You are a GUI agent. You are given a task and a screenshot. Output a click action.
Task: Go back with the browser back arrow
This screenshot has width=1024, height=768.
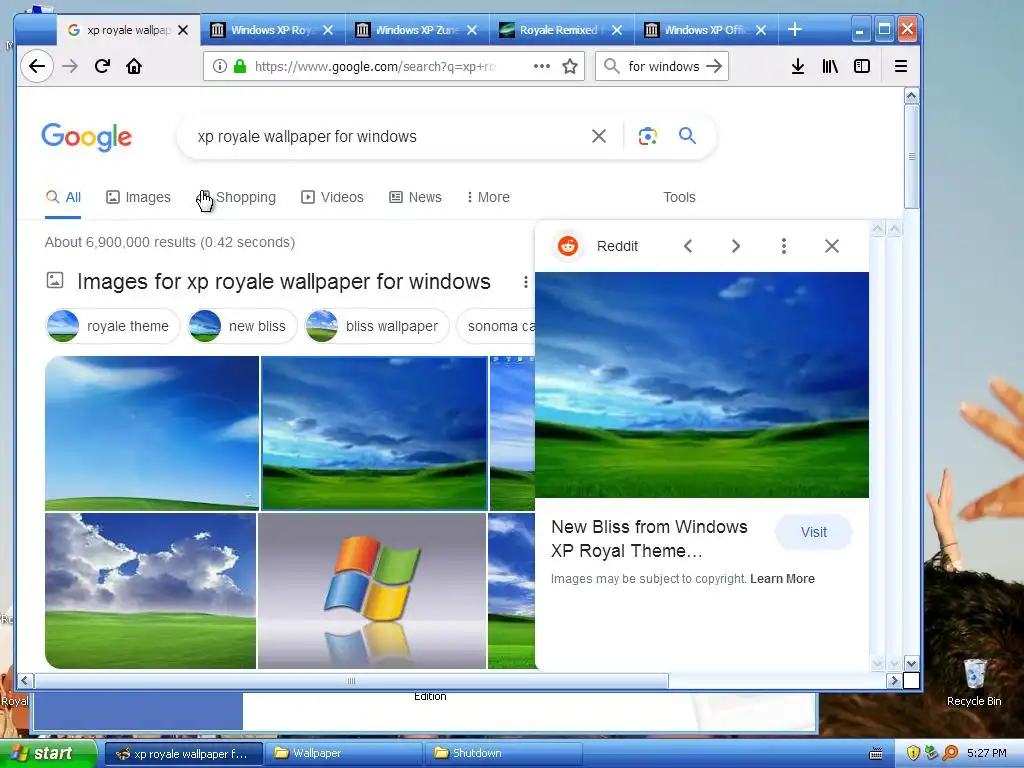(37, 66)
